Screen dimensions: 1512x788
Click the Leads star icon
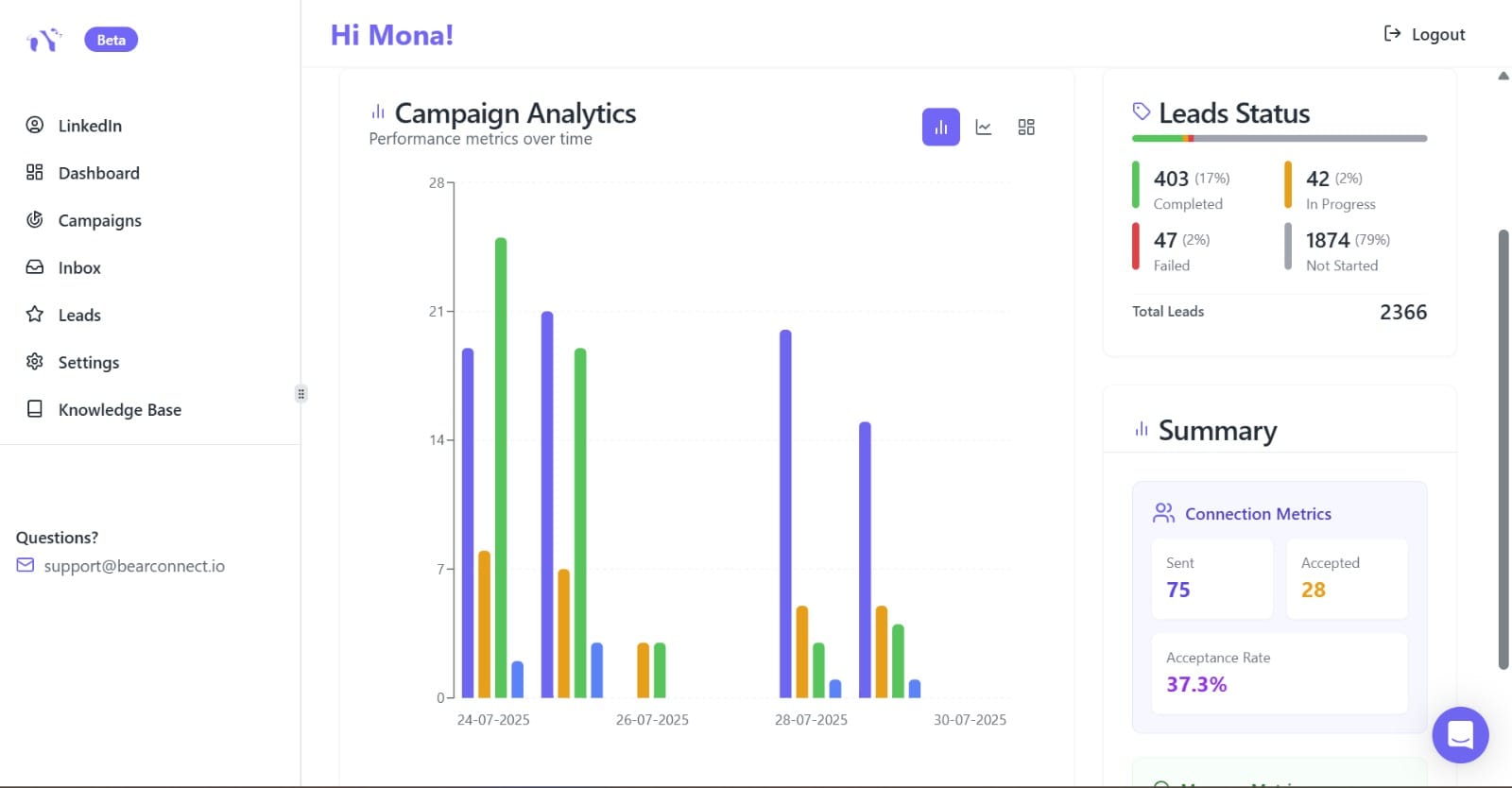[x=35, y=314]
